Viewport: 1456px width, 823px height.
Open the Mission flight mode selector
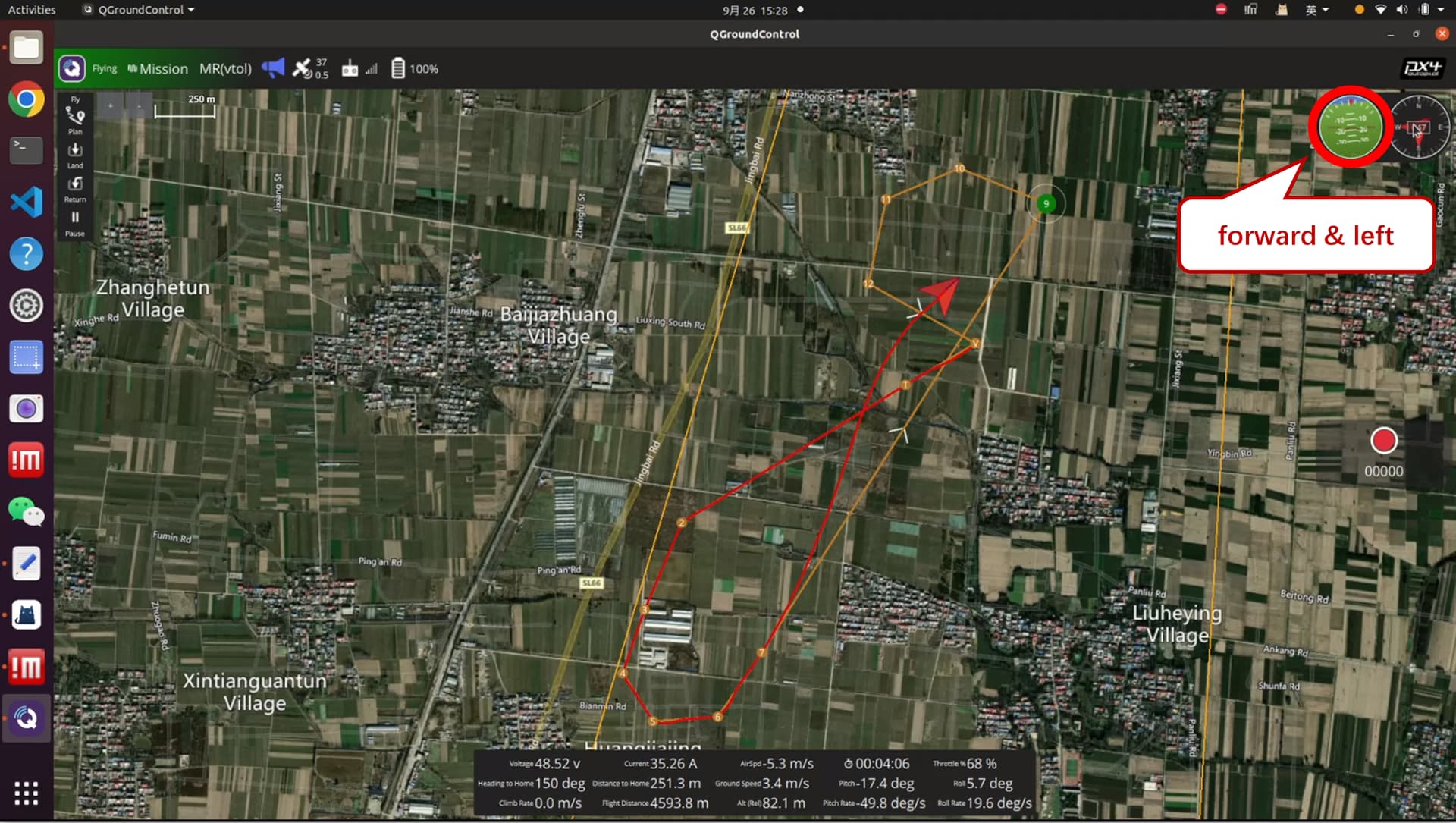pos(158,69)
